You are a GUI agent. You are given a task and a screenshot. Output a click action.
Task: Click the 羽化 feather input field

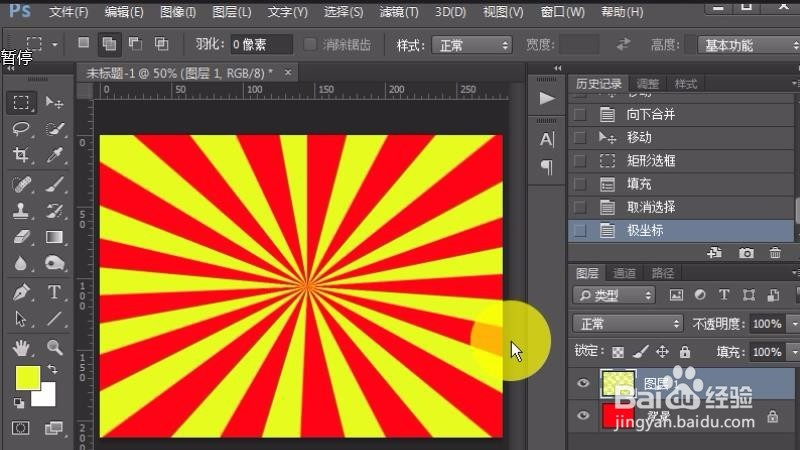tap(261, 44)
